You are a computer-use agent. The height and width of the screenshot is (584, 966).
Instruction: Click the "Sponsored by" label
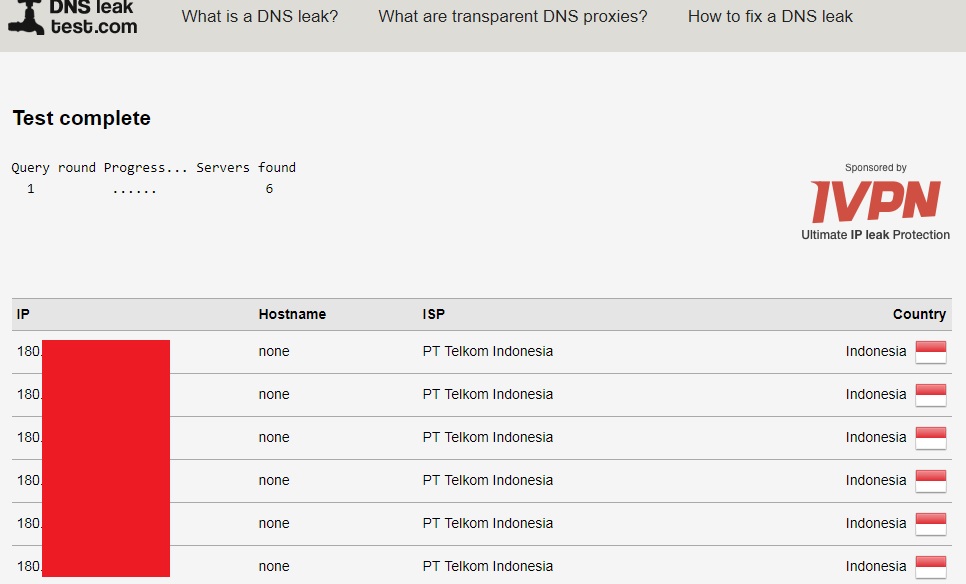tap(875, 168)
